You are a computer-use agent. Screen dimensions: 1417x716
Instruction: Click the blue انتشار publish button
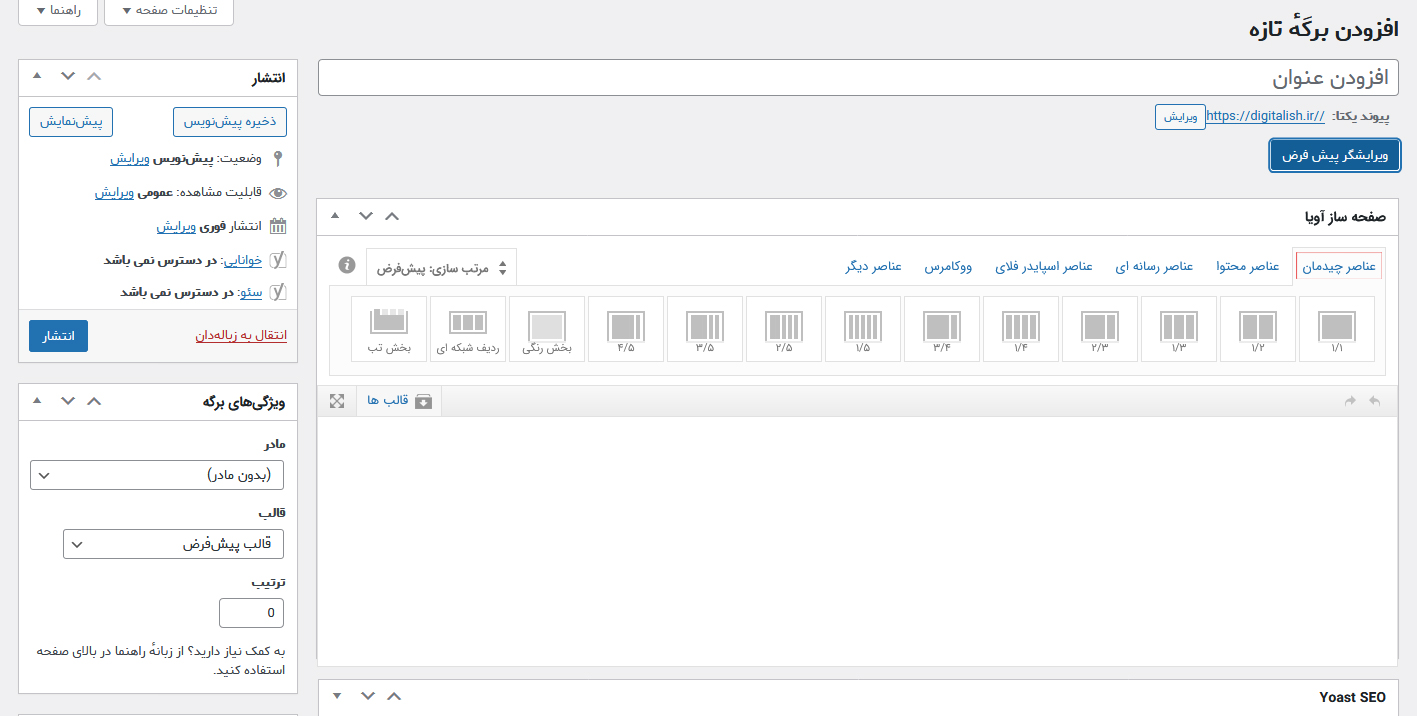point(58,336)
